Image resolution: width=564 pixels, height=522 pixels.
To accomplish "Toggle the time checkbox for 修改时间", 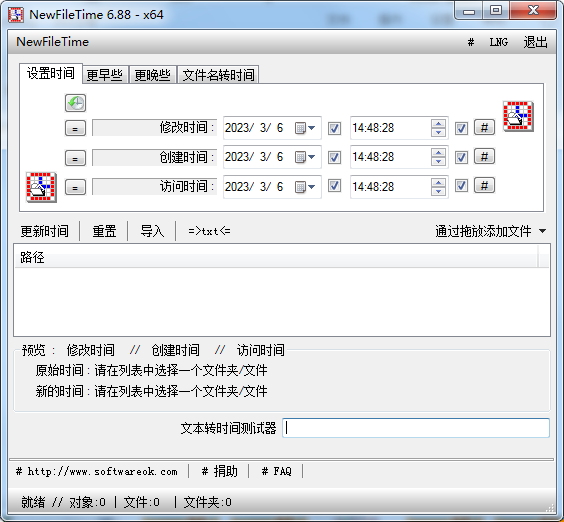I will tap(461, 128).
